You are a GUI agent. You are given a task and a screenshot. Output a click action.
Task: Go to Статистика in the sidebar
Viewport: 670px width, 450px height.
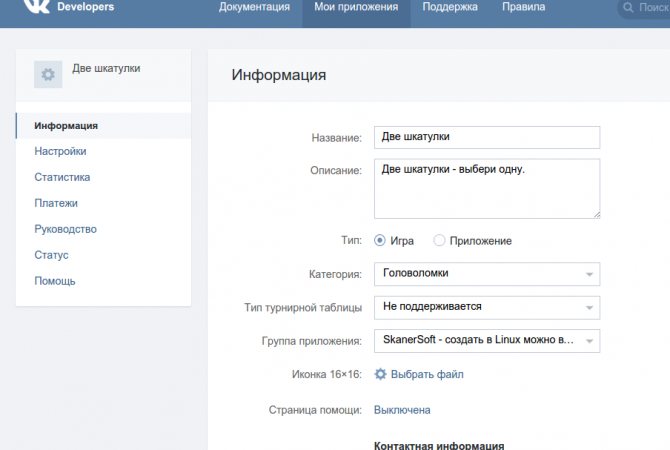[x=62, y=177]
